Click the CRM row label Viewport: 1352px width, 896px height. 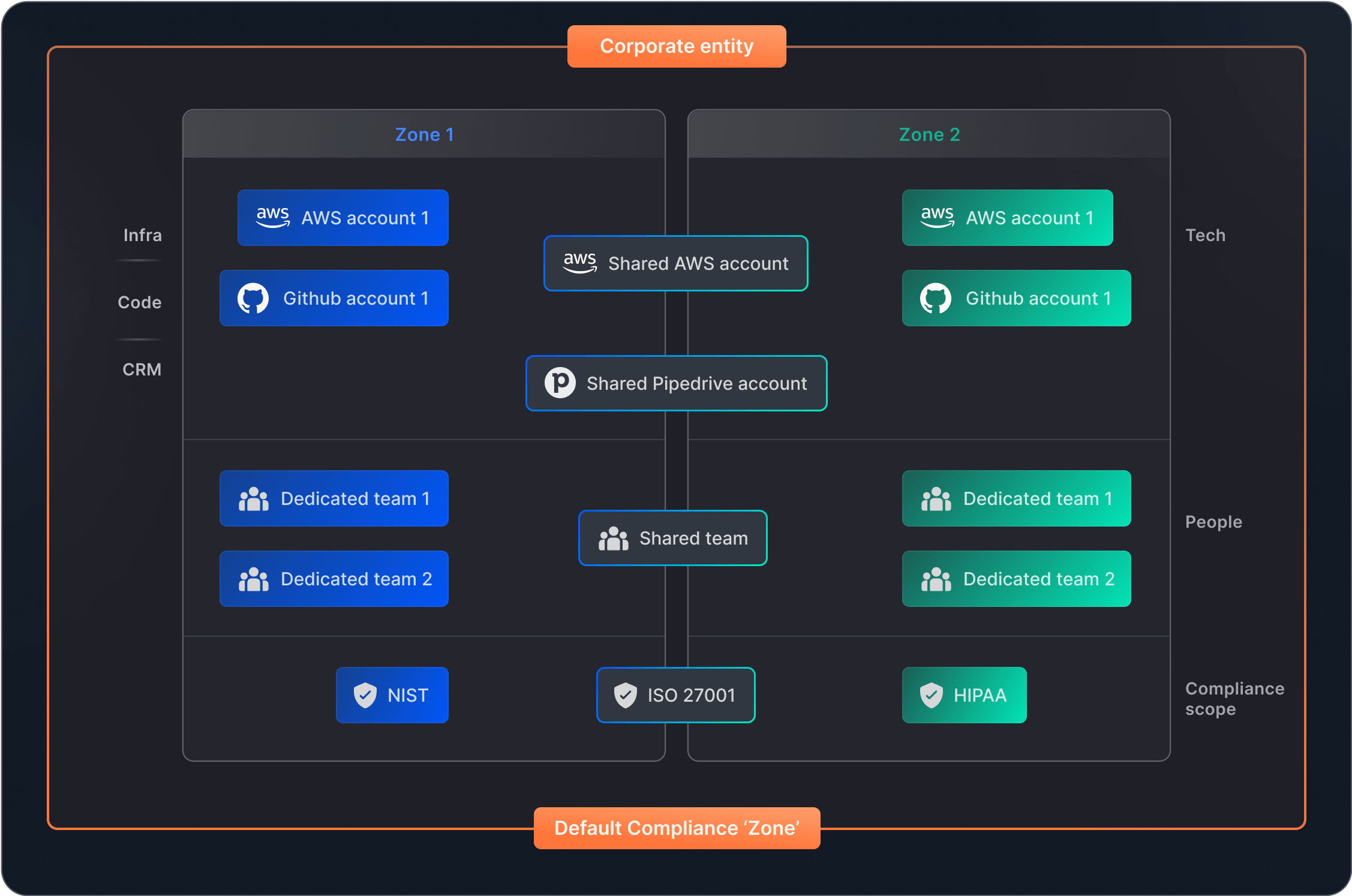(142, 369)
